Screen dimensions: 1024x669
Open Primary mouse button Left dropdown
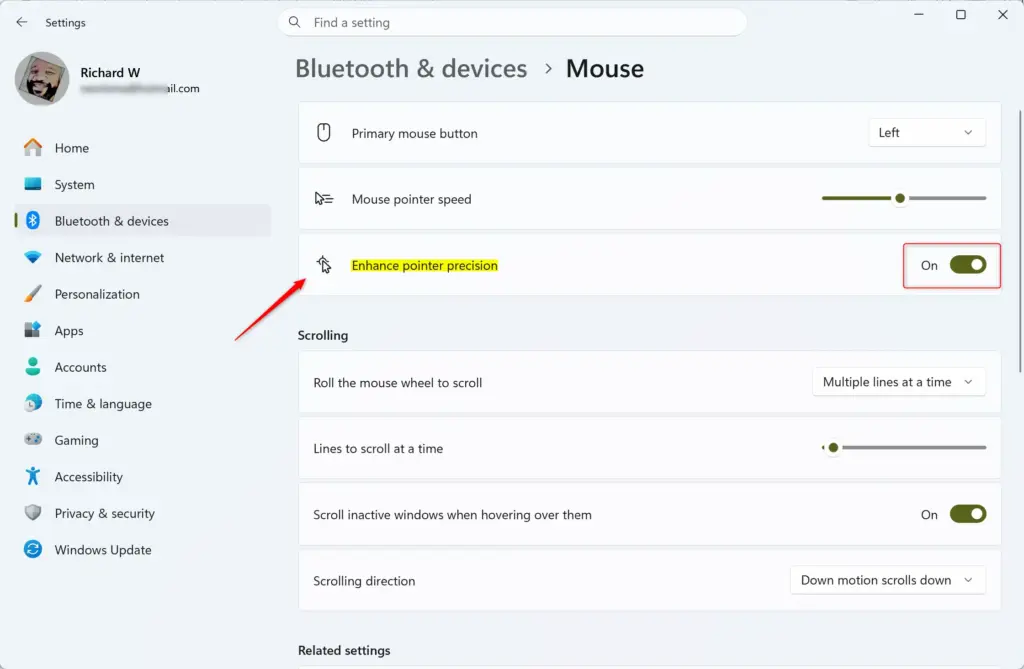click(x=926, y=133)
